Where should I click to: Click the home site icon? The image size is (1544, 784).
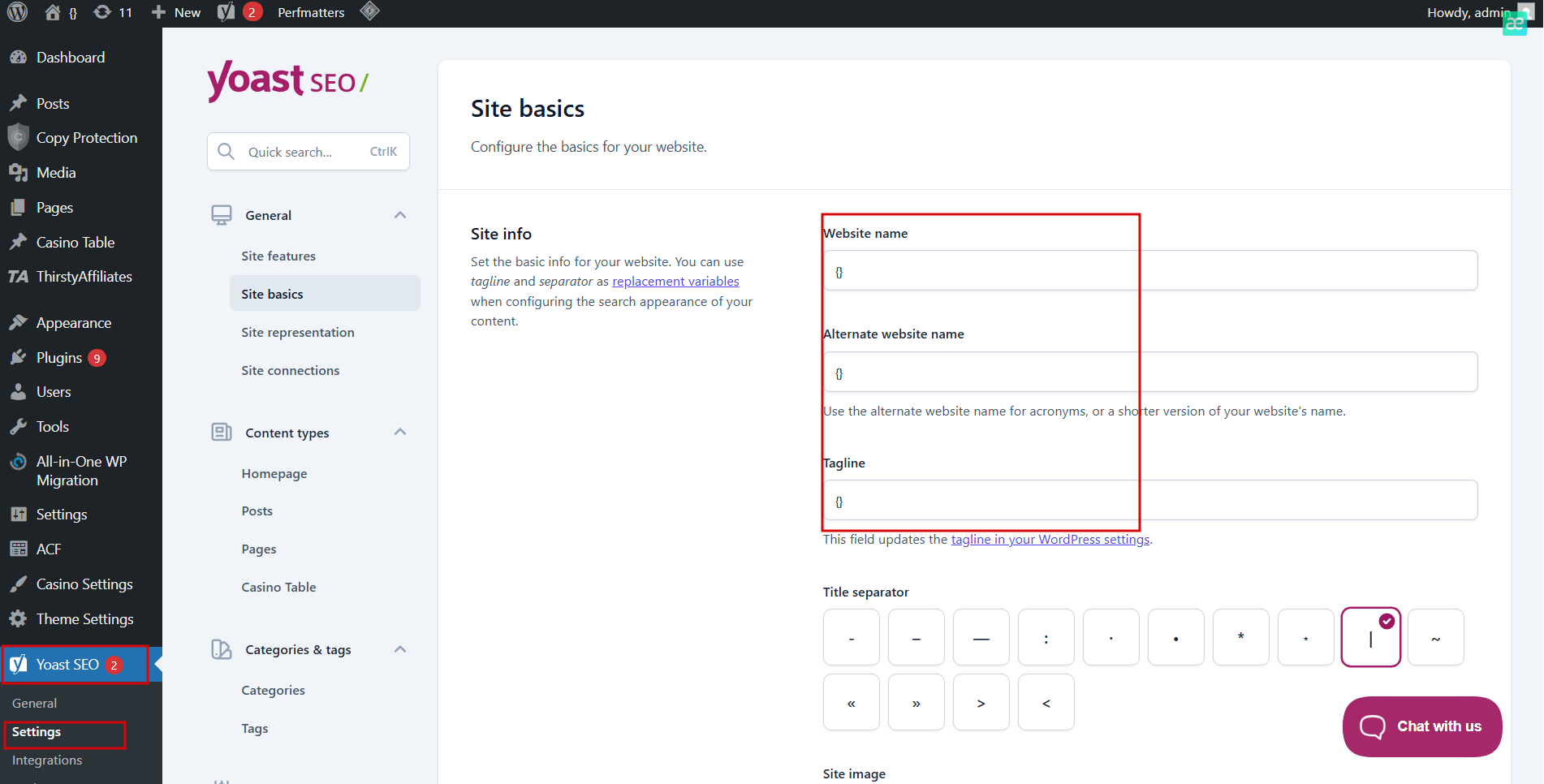click(53, 12)
